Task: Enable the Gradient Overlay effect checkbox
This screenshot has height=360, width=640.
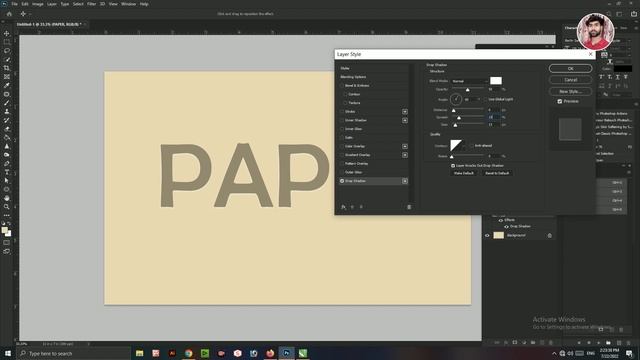Action: tap(342, 155)
